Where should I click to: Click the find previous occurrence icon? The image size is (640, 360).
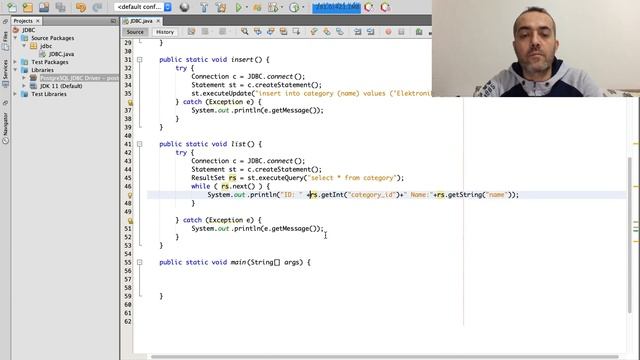258,31
